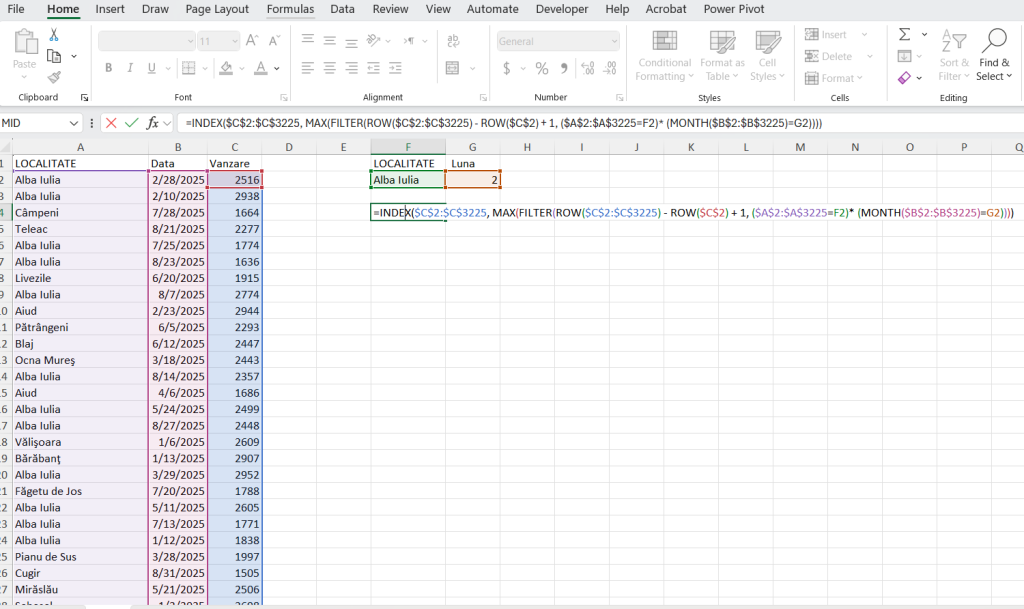Open Fill Color dropdown arrow
Image resolution: width=1024 pixels, height=609 pixels.
(242, 68)
